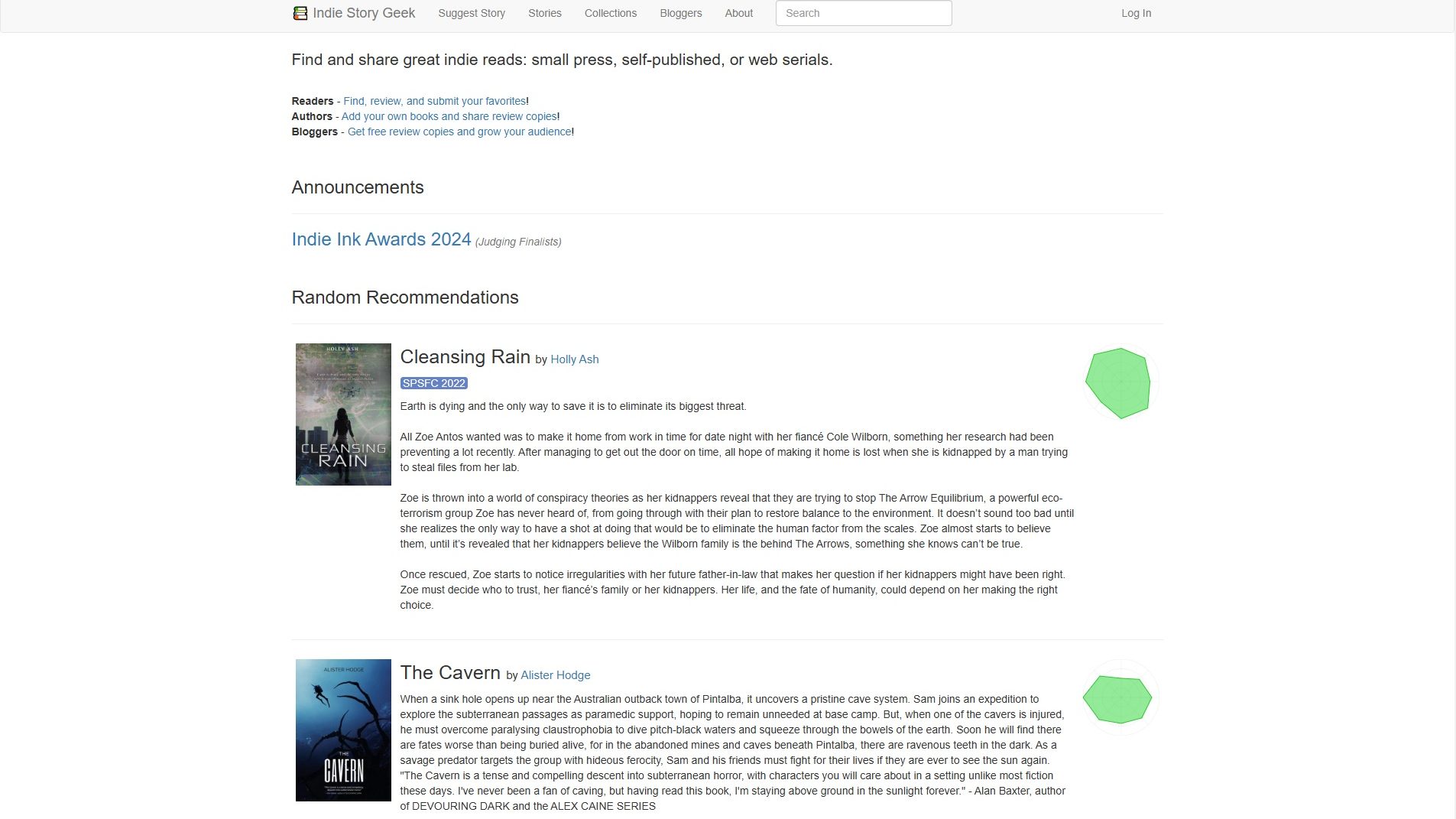Open the Collections menu item

click(610, 13)
